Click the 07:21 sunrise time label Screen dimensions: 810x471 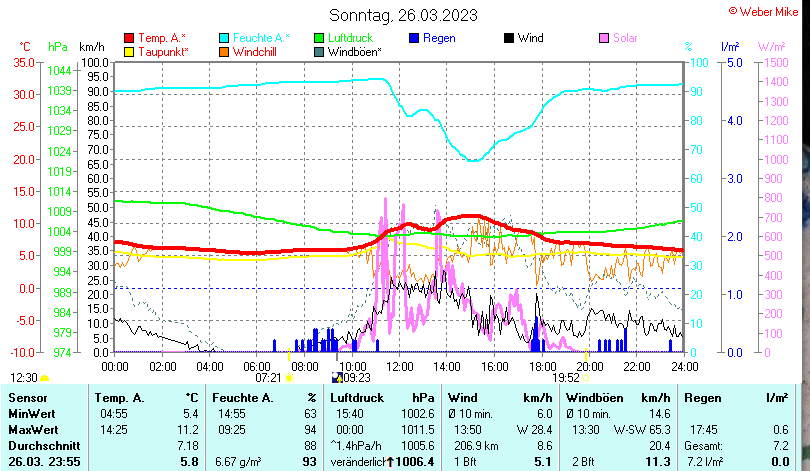[x=269, y=378]
